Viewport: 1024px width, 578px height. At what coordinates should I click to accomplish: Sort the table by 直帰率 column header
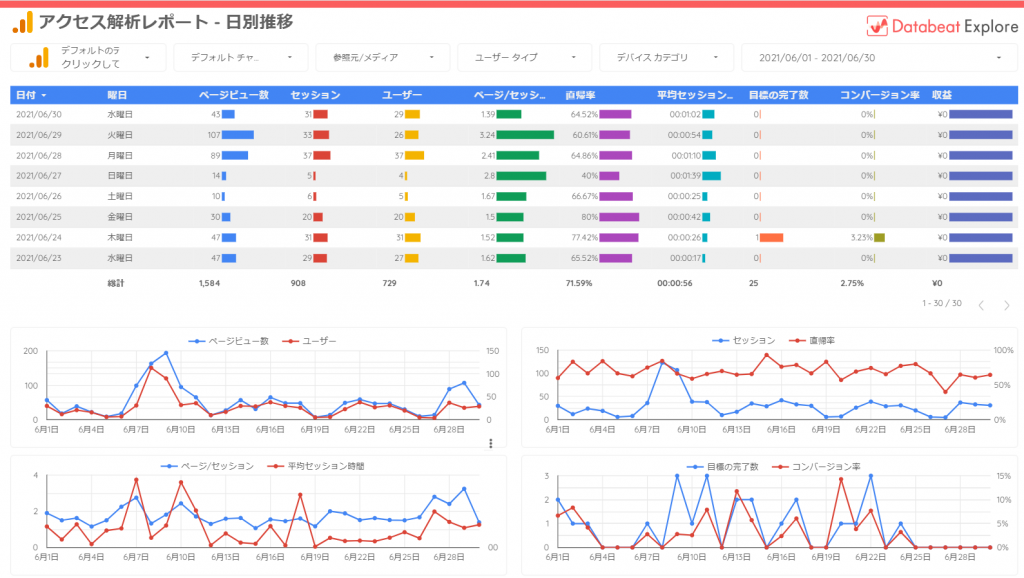point(580,95)
